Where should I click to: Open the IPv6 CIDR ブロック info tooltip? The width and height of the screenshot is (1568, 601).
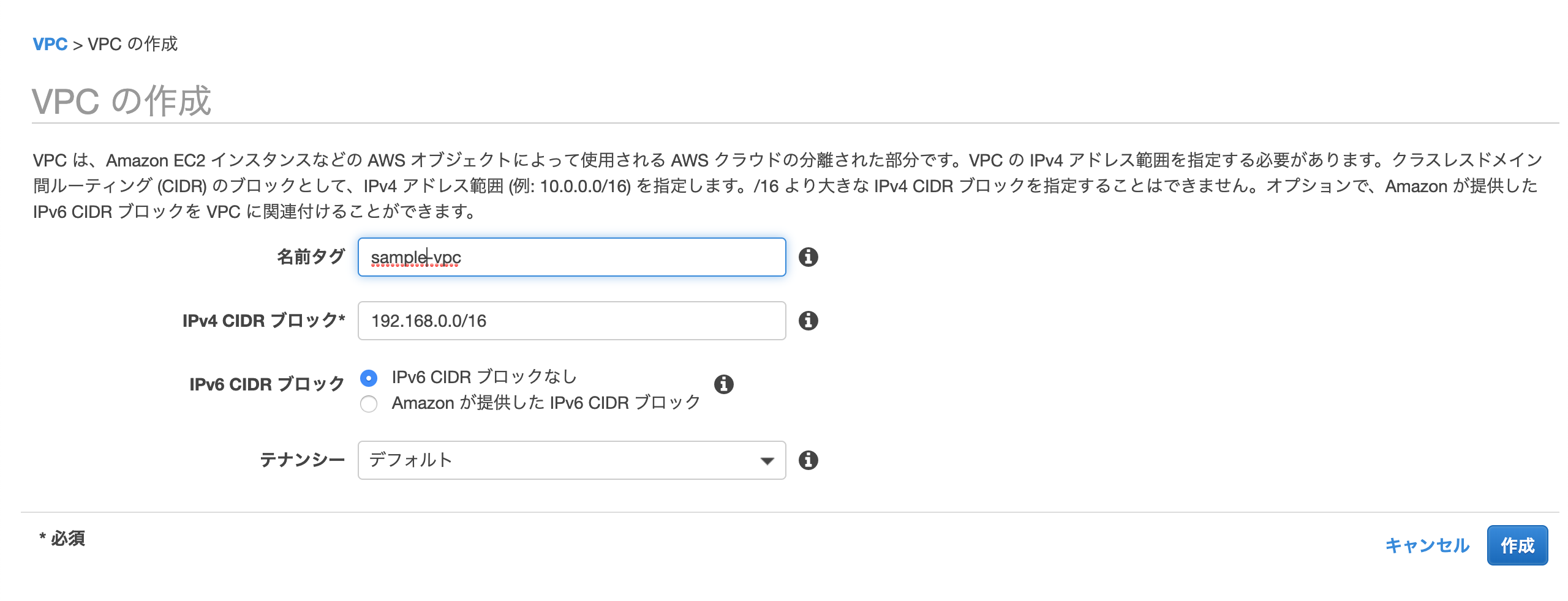coord(725,384)
